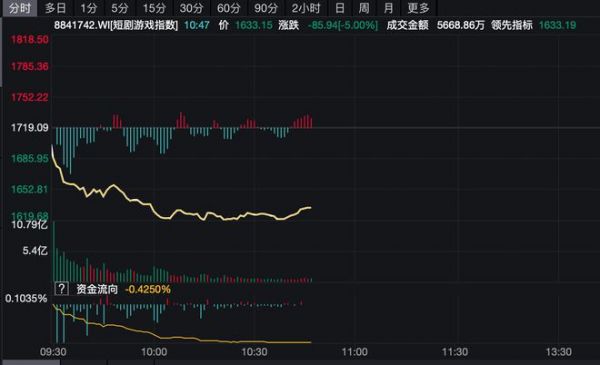
Task: Click the 1719.09 baseline price label
Action: (x=29, y=127)
